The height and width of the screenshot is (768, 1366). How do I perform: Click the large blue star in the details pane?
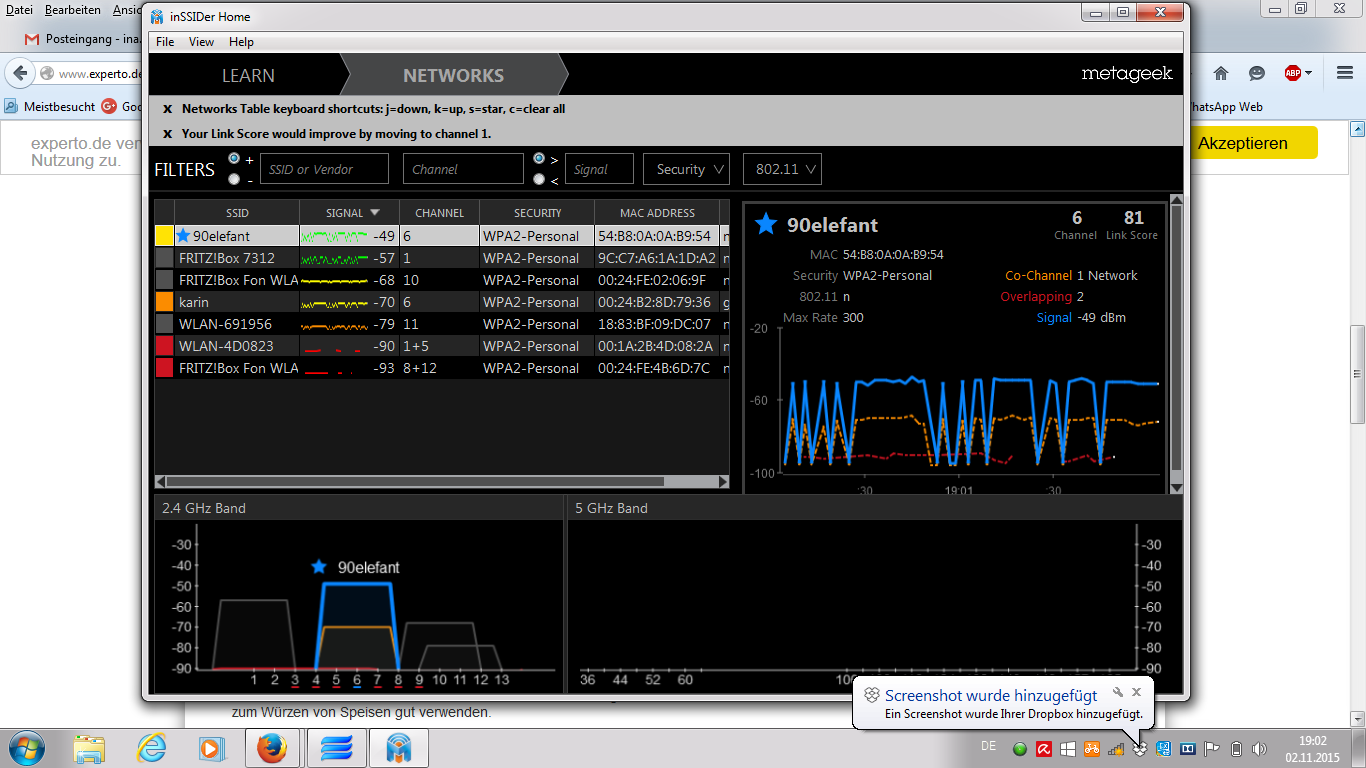tap(766, 224)
